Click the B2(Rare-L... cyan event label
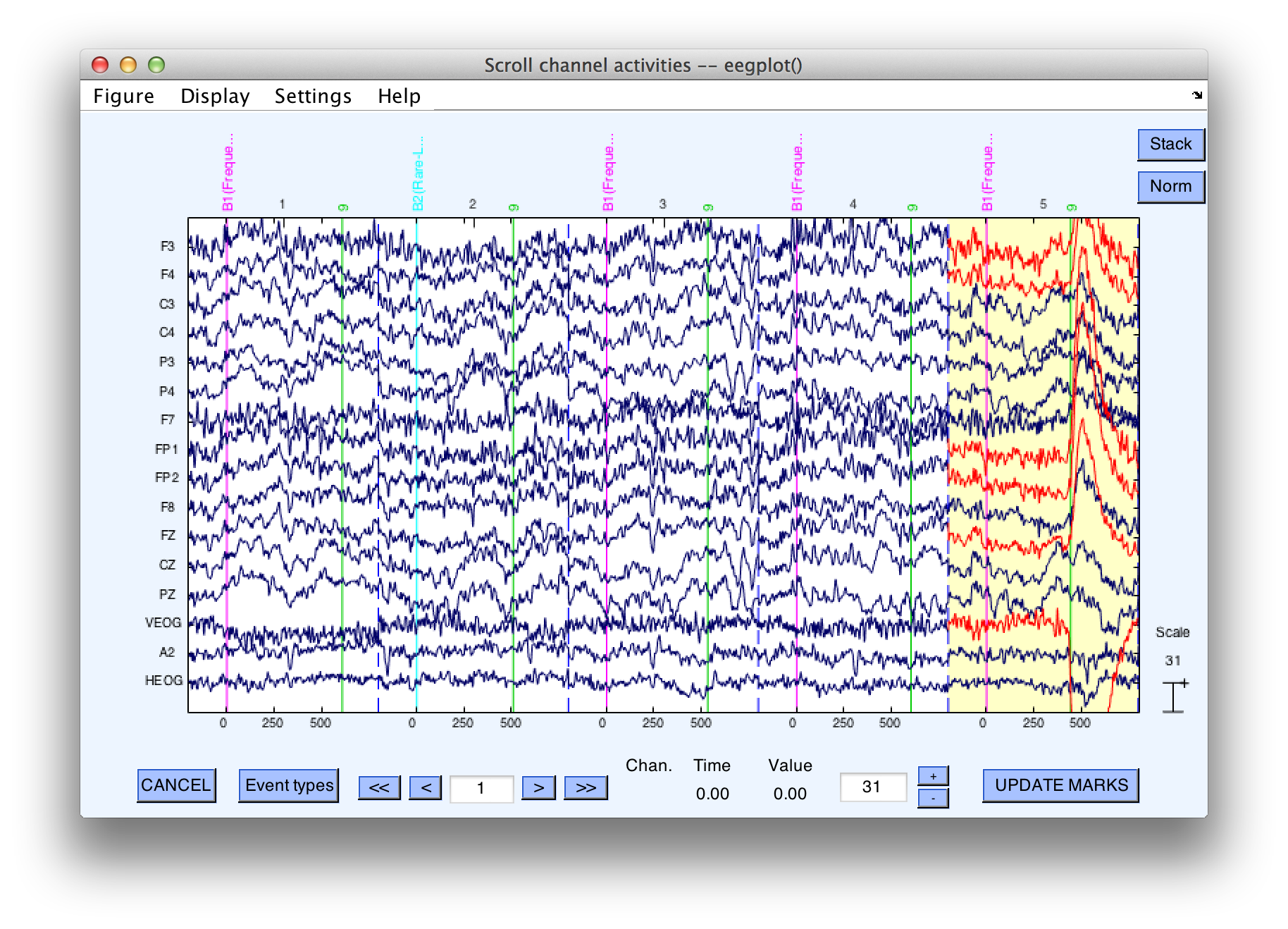 click(418, 173)
